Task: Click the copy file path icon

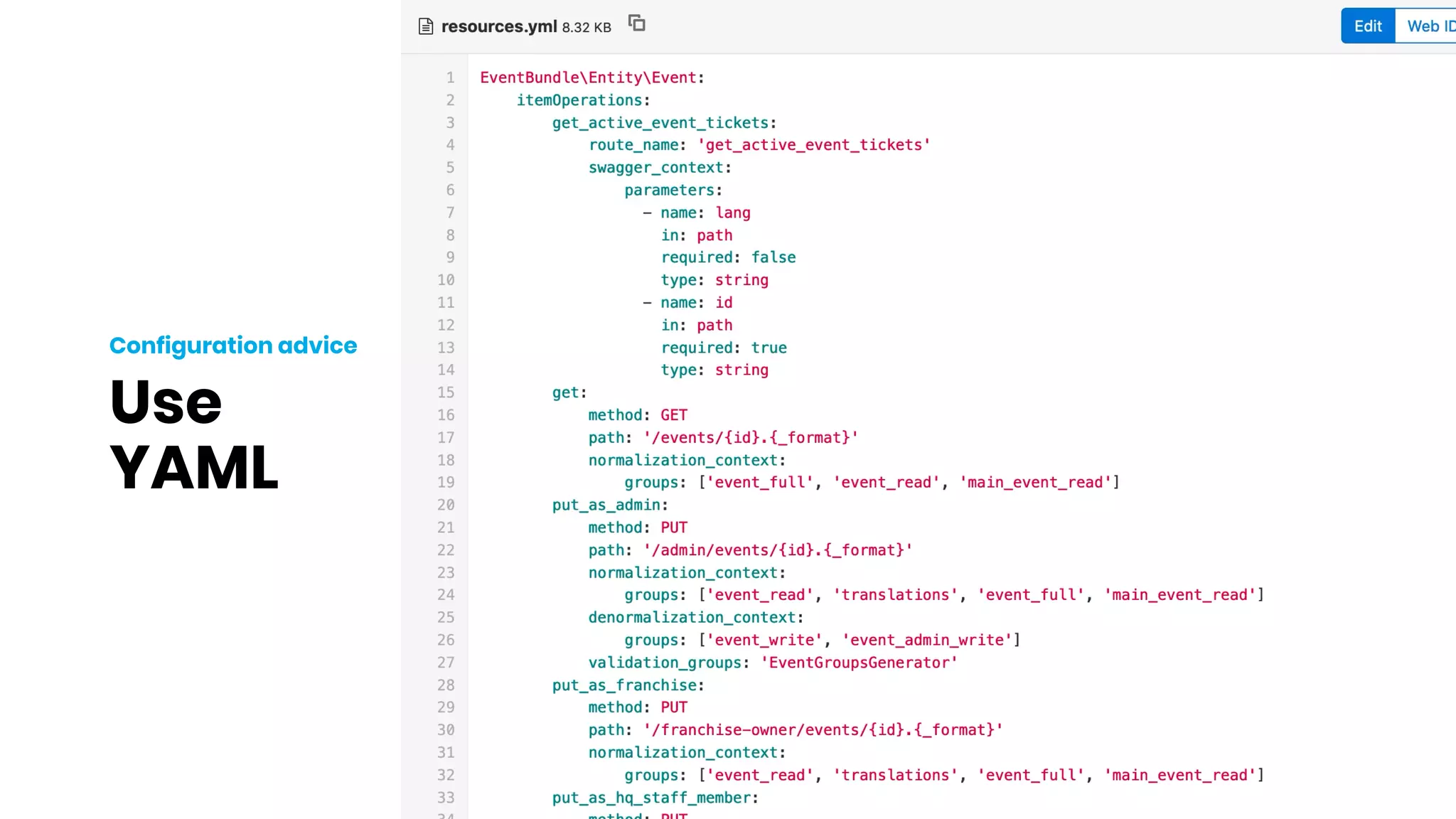Action: point(636,23)
